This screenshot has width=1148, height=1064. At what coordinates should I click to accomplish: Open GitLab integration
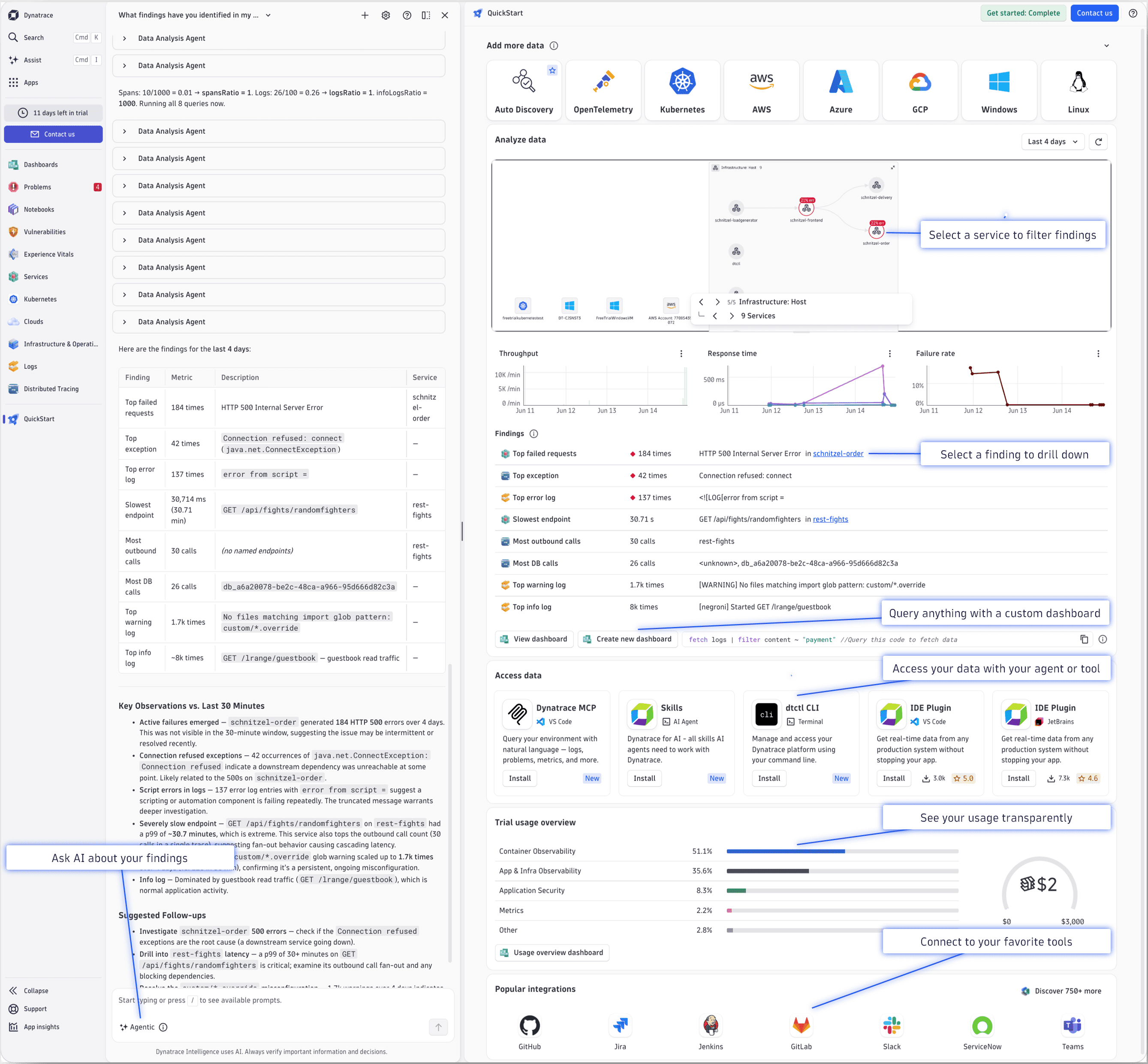[x=801, y=1032]
